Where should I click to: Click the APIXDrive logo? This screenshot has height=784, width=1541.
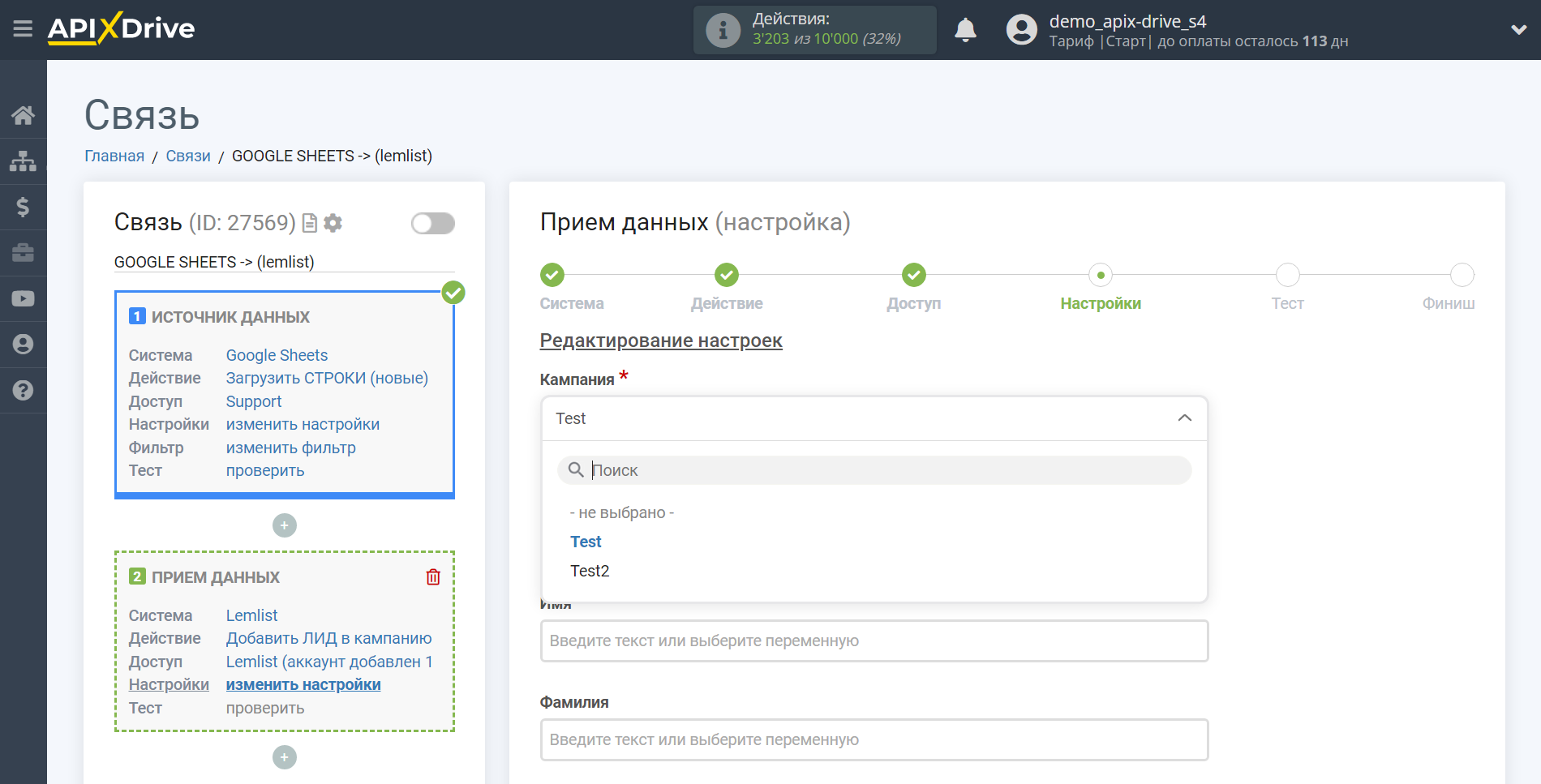tap(121, 28)
